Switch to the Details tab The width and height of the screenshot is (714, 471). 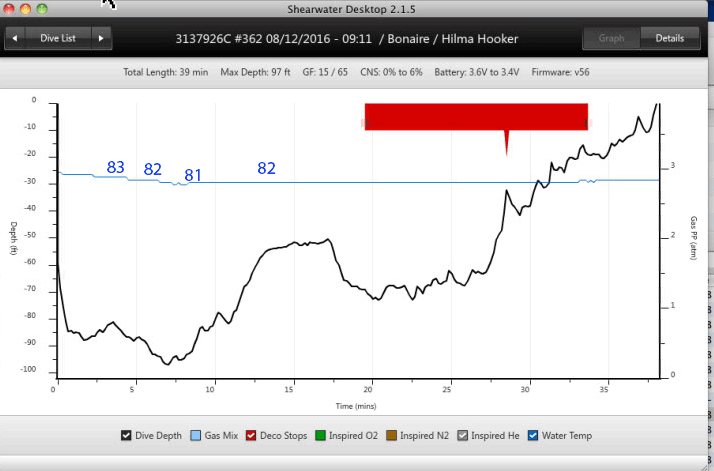point(668,39)
